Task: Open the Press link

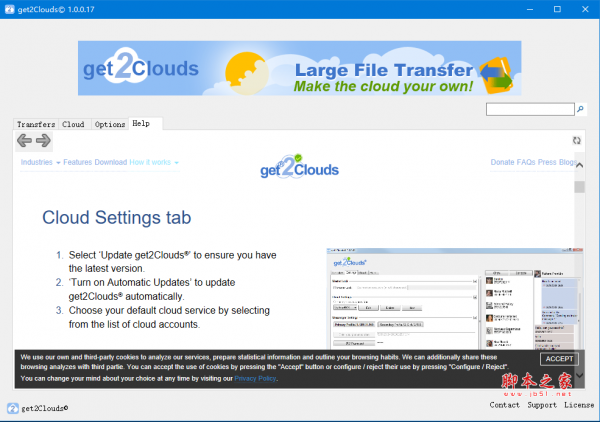Action: (x=547, y=162)
